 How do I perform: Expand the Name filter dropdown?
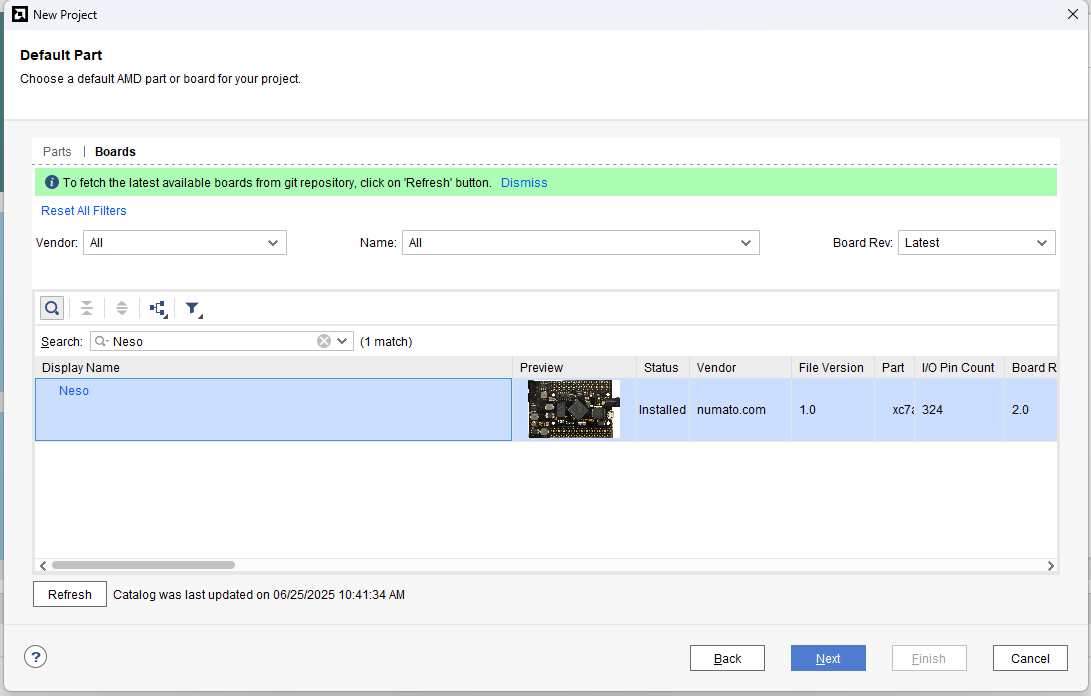click(x=580, y=243)
